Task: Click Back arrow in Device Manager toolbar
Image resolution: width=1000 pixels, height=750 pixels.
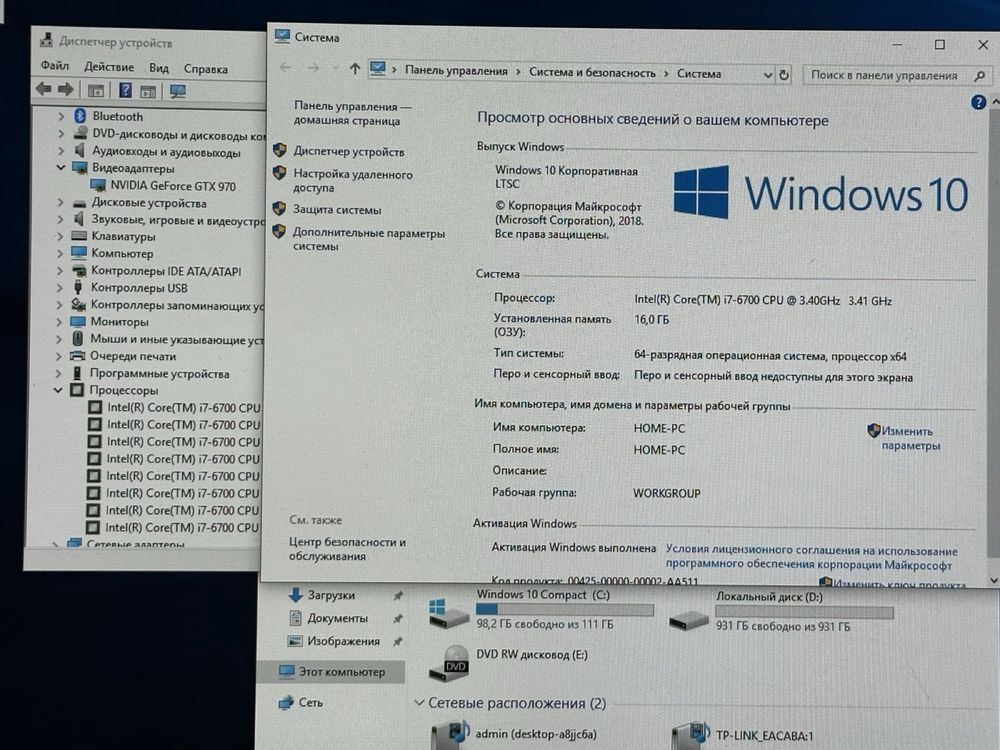Action: (43, 89)
